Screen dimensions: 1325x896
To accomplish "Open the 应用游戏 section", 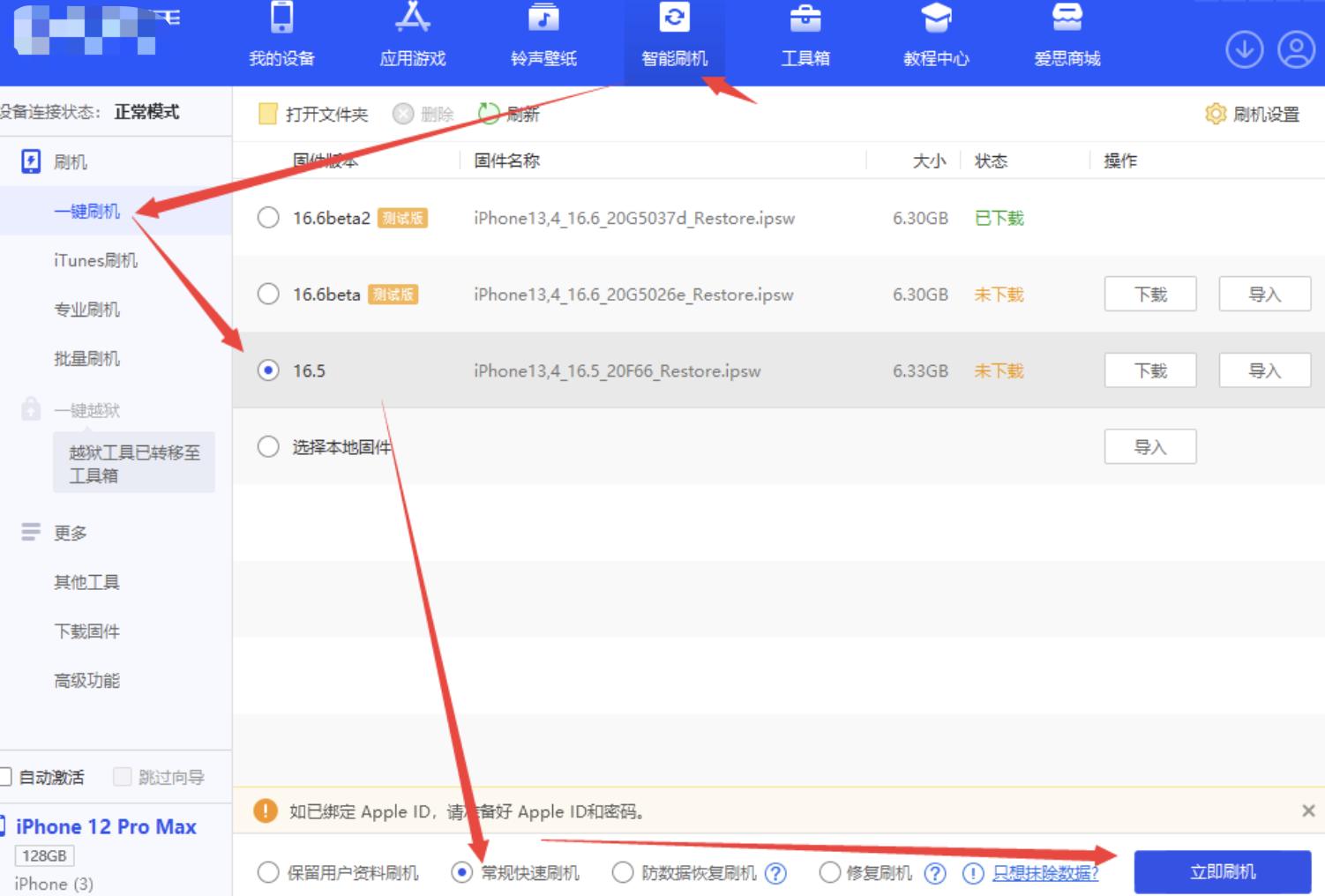I will coord(411,35).
